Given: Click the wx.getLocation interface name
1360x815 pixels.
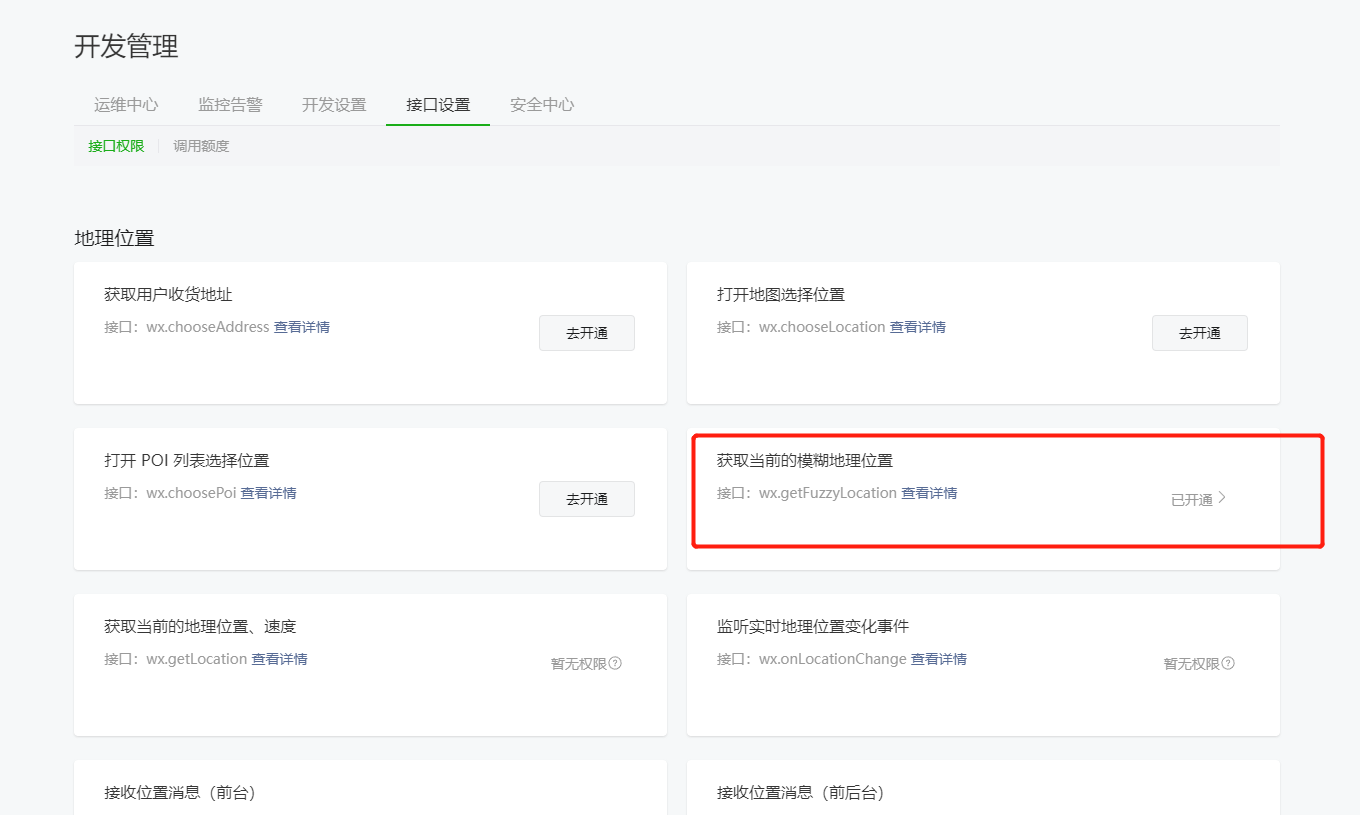Looking at the screenshot, I should pyautogui.click(x=197, y=659).
